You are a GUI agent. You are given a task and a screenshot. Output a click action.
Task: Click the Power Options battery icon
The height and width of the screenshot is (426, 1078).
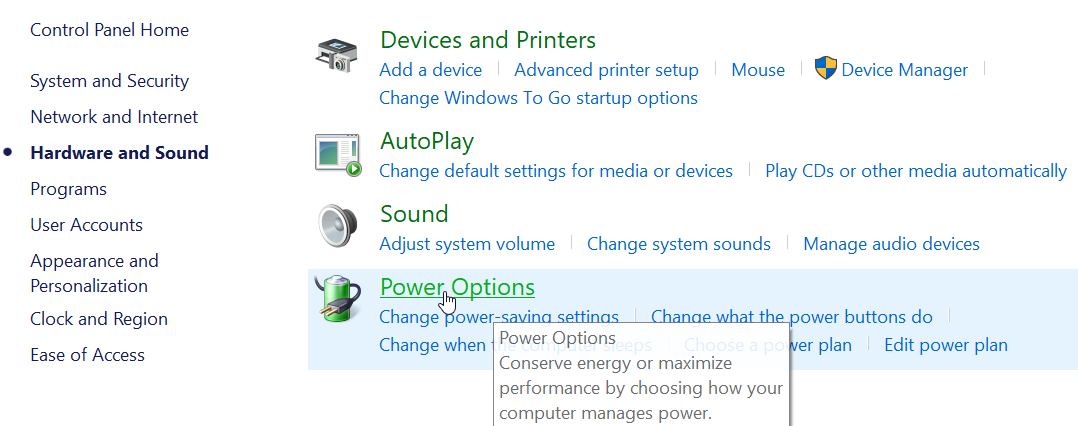338,298
